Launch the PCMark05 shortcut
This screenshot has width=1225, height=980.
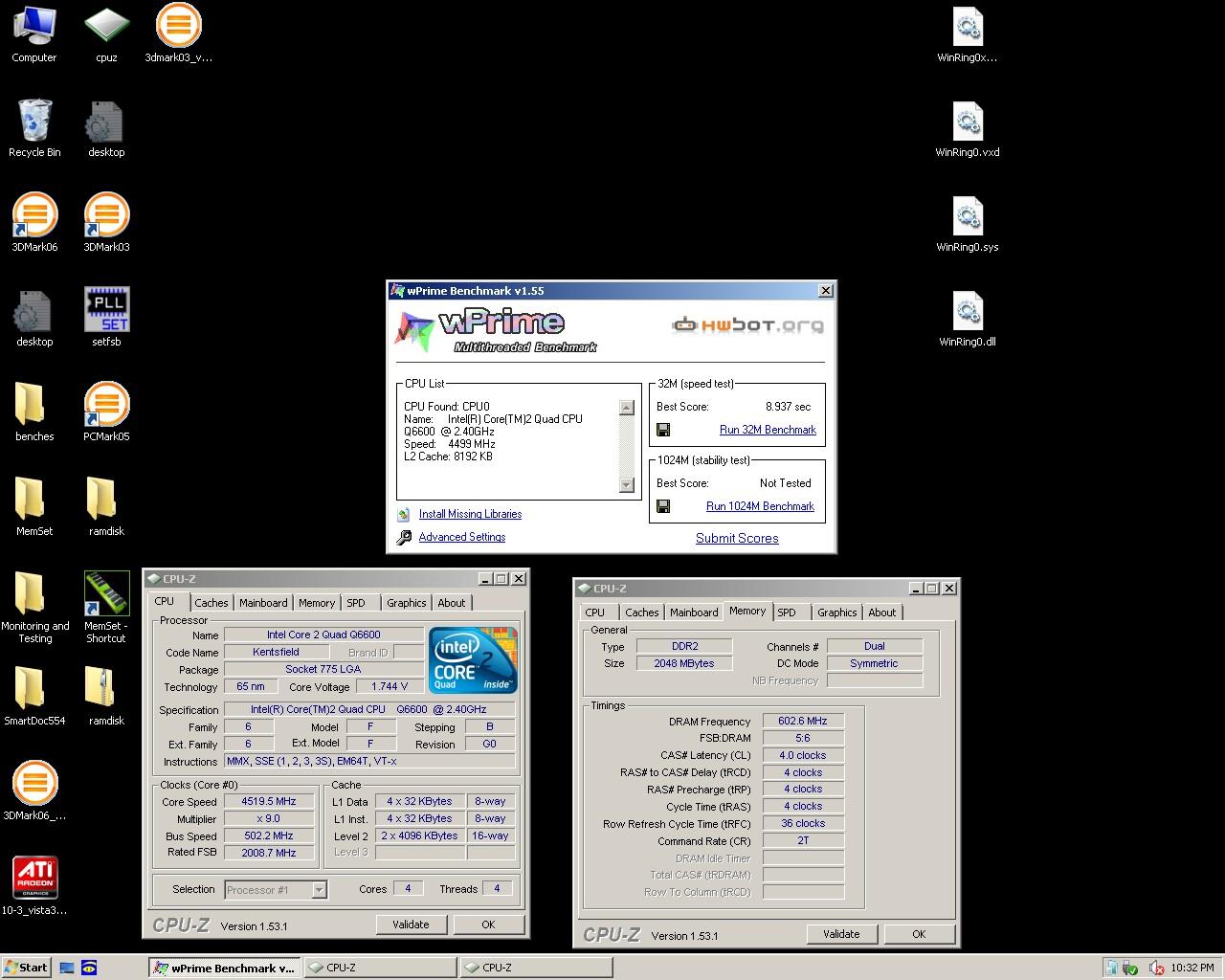pyautogui.click(x=106, y=412)
